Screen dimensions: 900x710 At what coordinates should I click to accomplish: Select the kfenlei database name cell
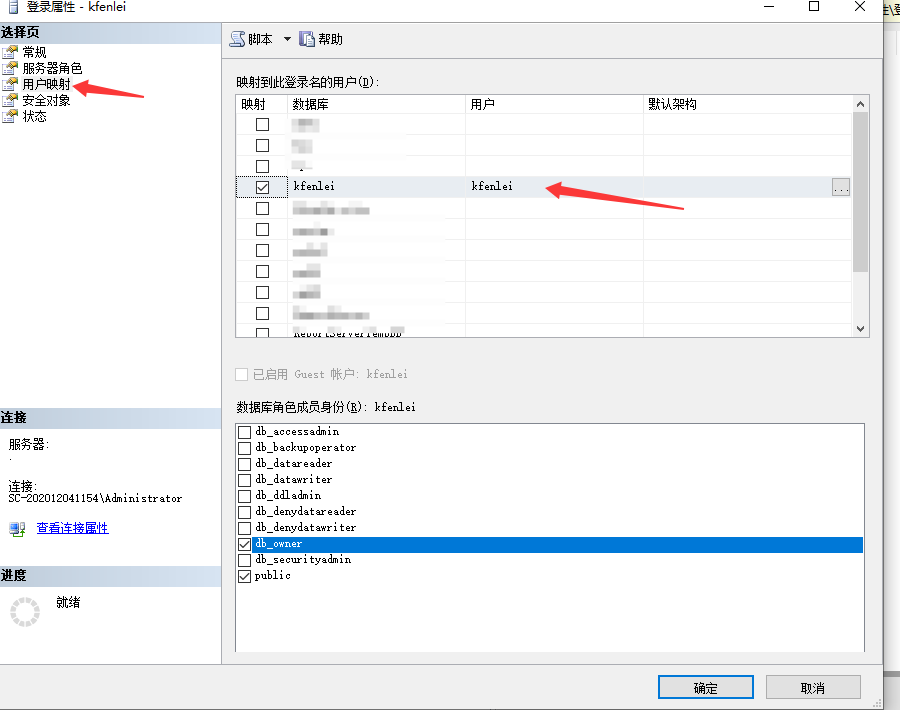[376, 187]
